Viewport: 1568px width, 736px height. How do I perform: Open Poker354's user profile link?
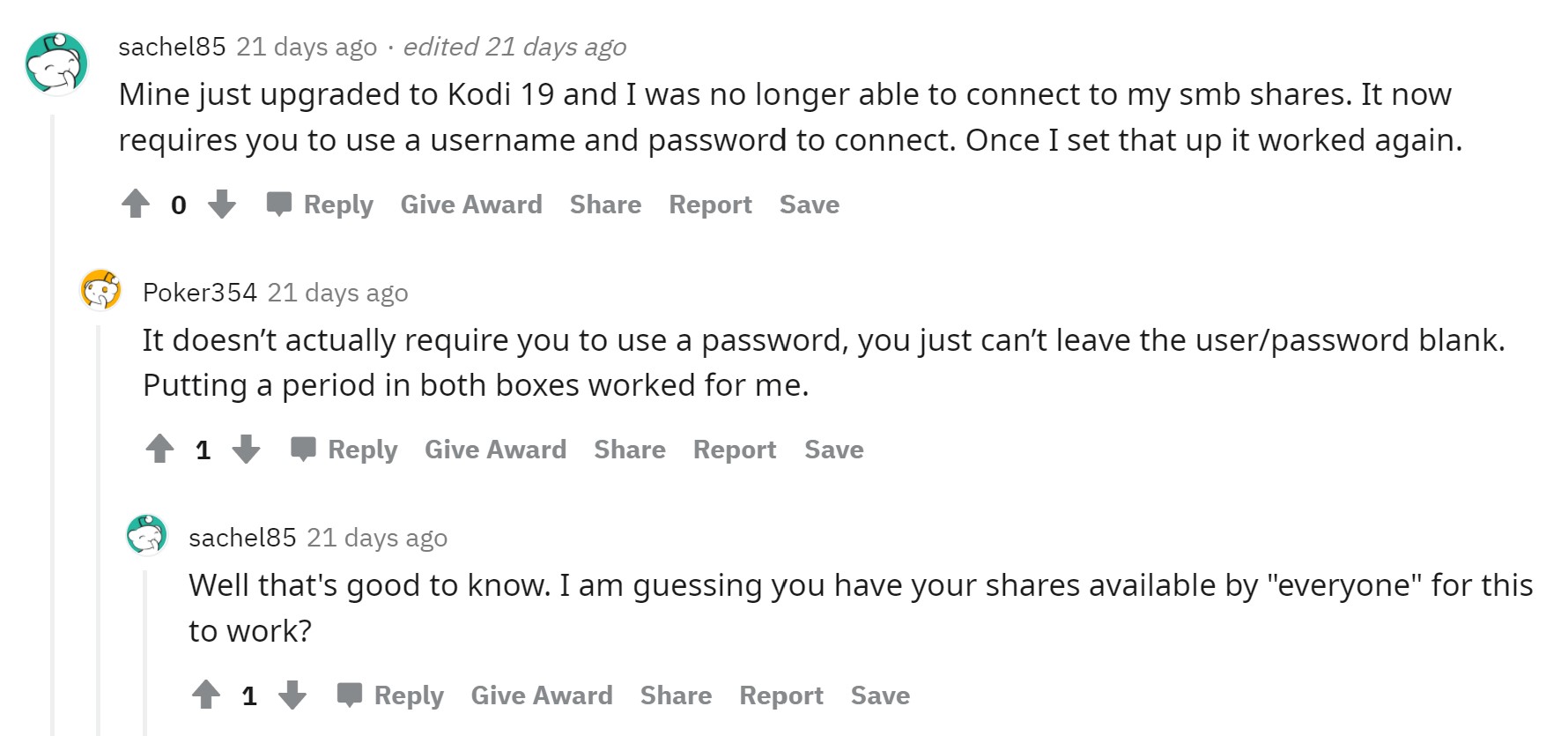point(200,293)
